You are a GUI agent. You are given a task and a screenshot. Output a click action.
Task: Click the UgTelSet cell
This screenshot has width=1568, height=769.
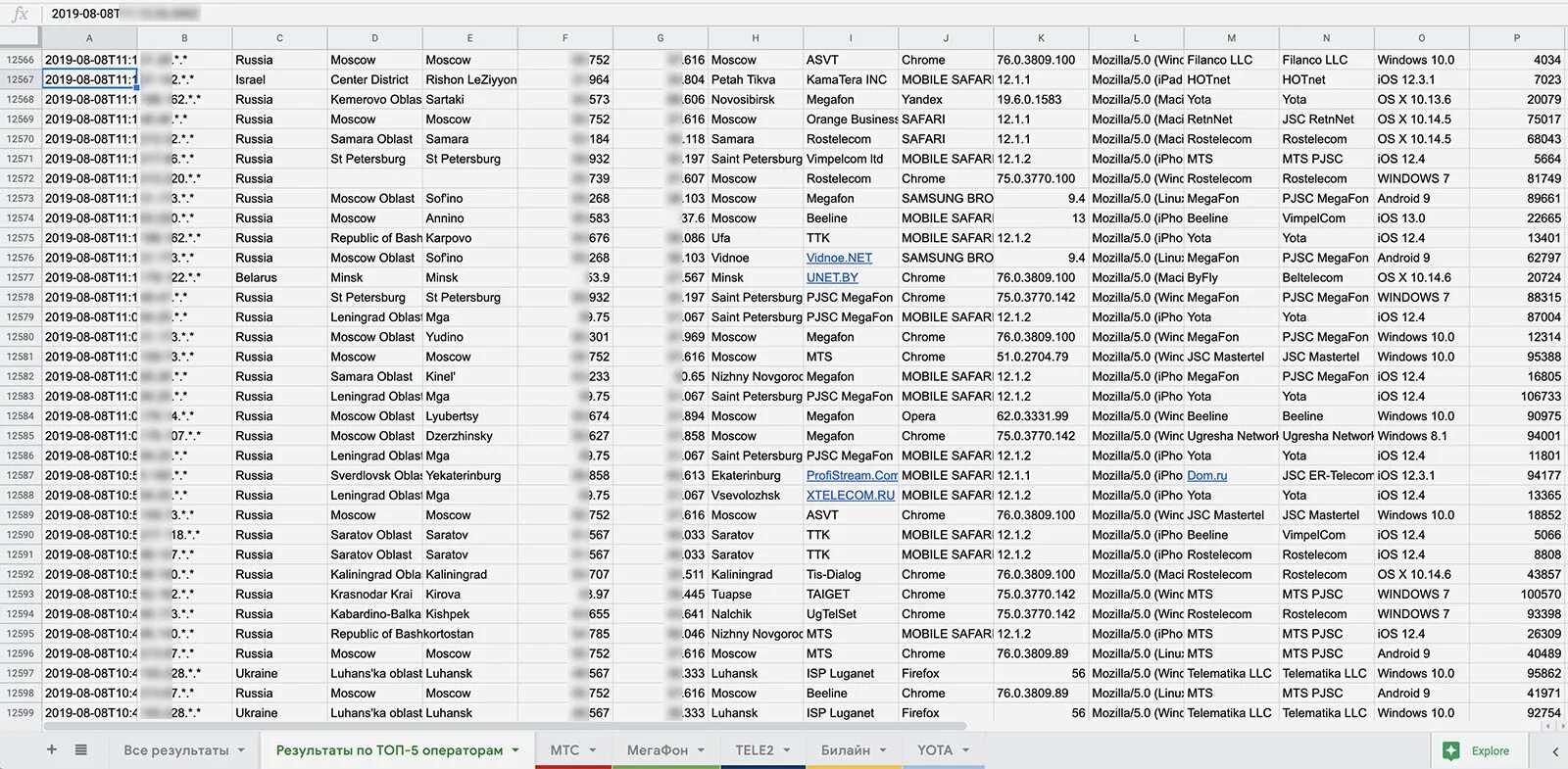(851, 614)
